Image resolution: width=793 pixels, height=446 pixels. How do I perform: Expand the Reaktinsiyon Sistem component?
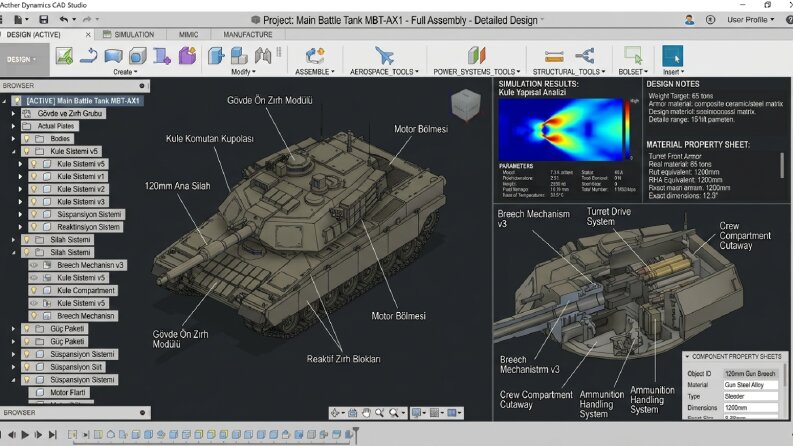click(20, 227)
